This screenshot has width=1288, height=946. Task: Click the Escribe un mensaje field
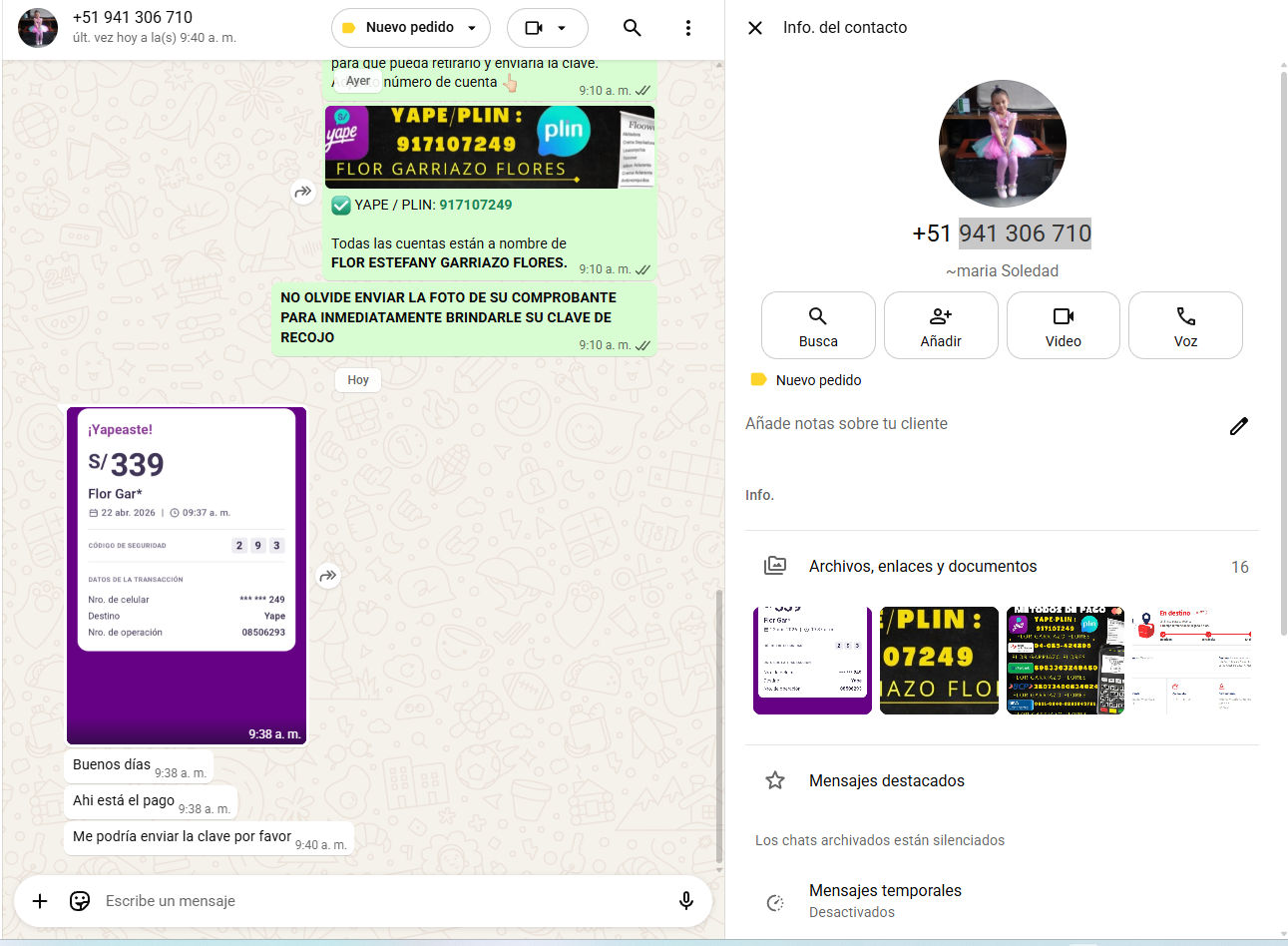point(379,901)
